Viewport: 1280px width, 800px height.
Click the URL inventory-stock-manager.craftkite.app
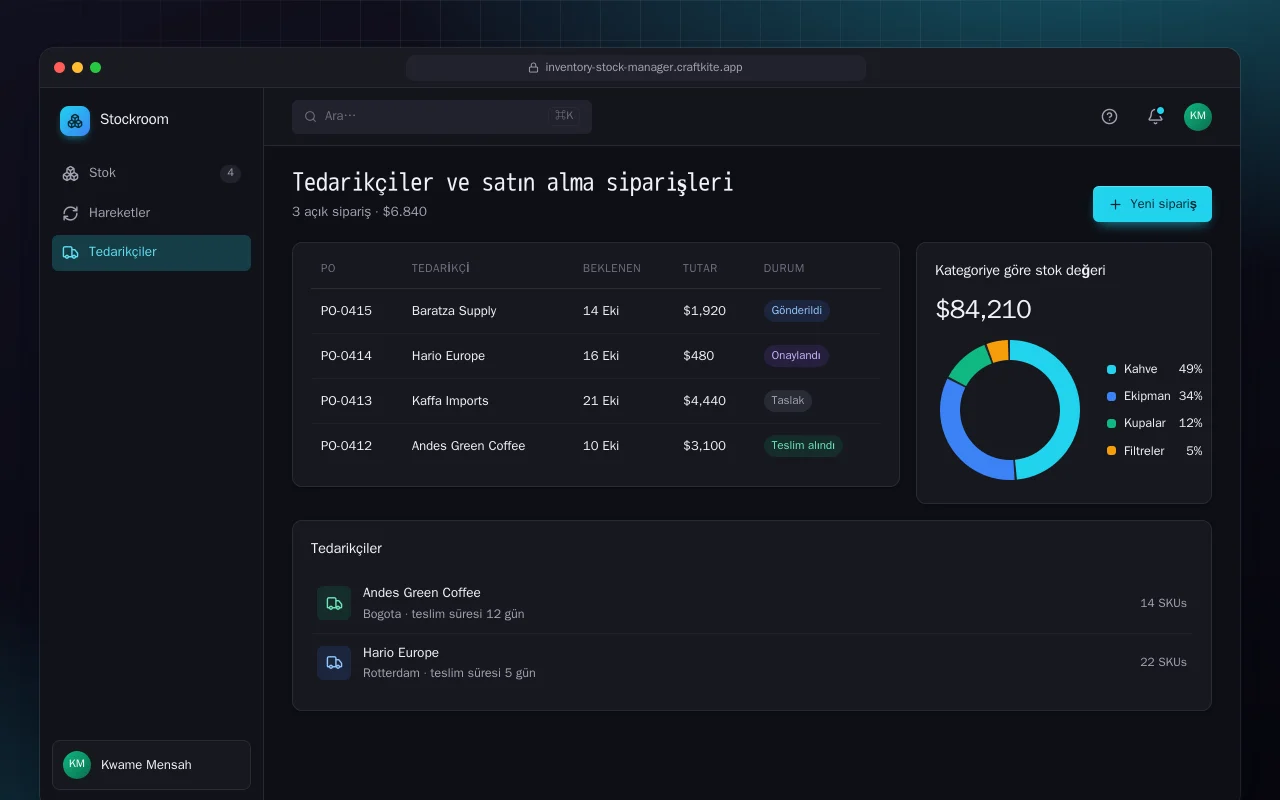644,68
